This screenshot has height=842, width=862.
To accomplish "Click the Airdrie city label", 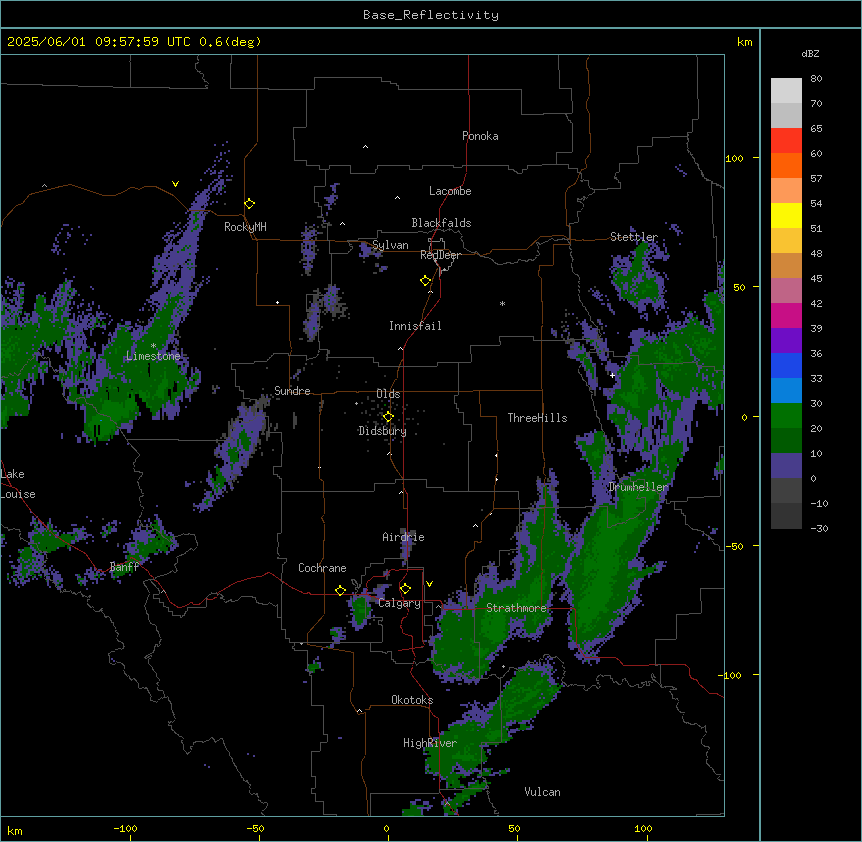I will (403, 537).
